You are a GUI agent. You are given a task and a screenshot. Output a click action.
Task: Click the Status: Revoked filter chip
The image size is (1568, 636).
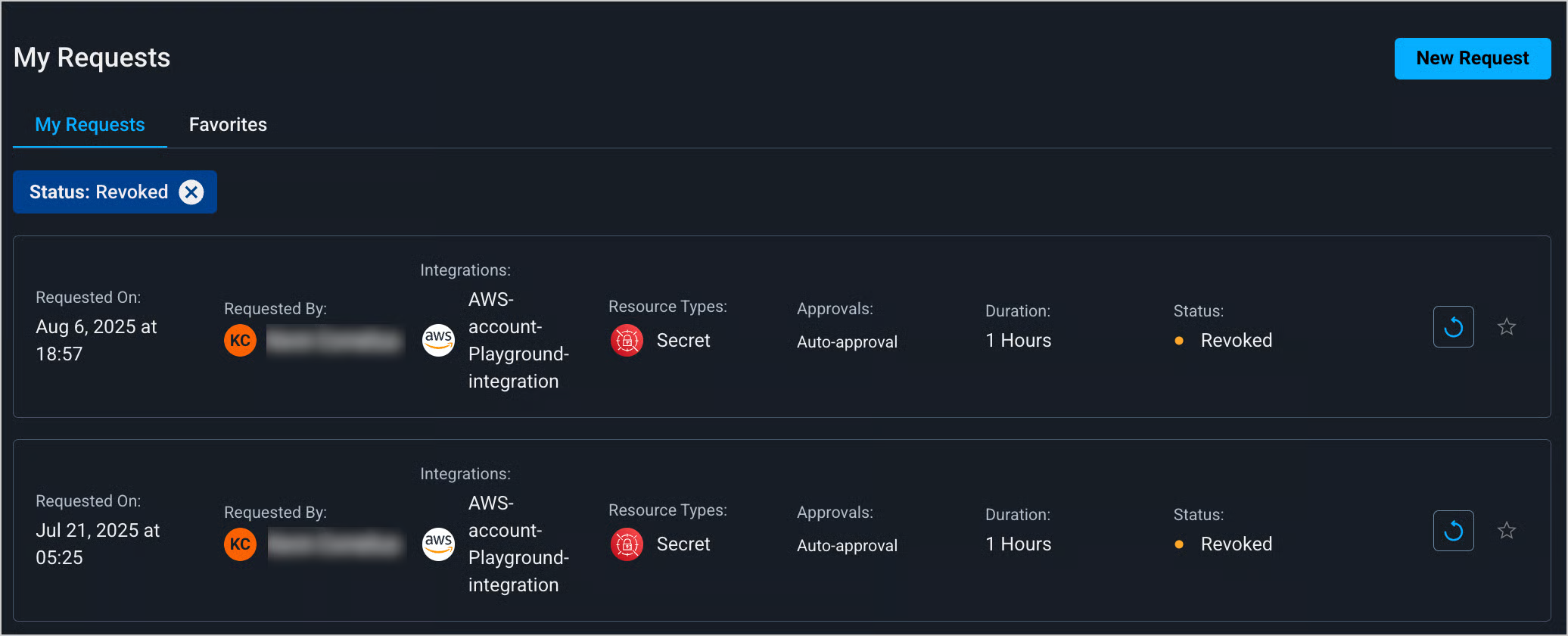coord(98,192)
